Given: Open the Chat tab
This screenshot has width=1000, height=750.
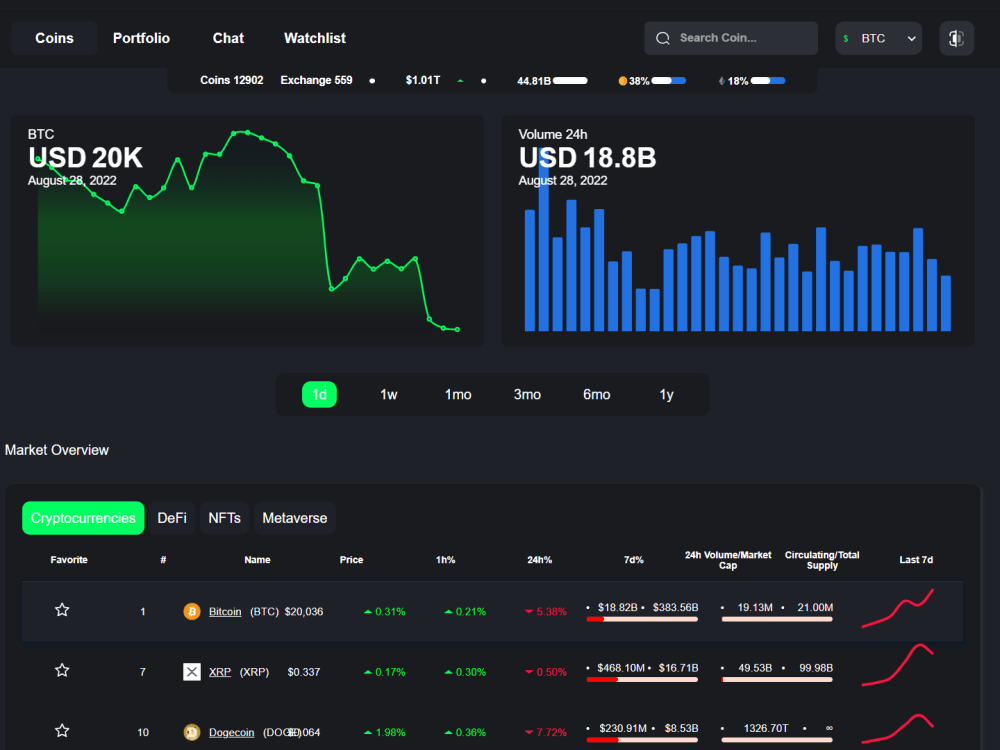Looking at the screenshot, I should click(x=228, y=38).
